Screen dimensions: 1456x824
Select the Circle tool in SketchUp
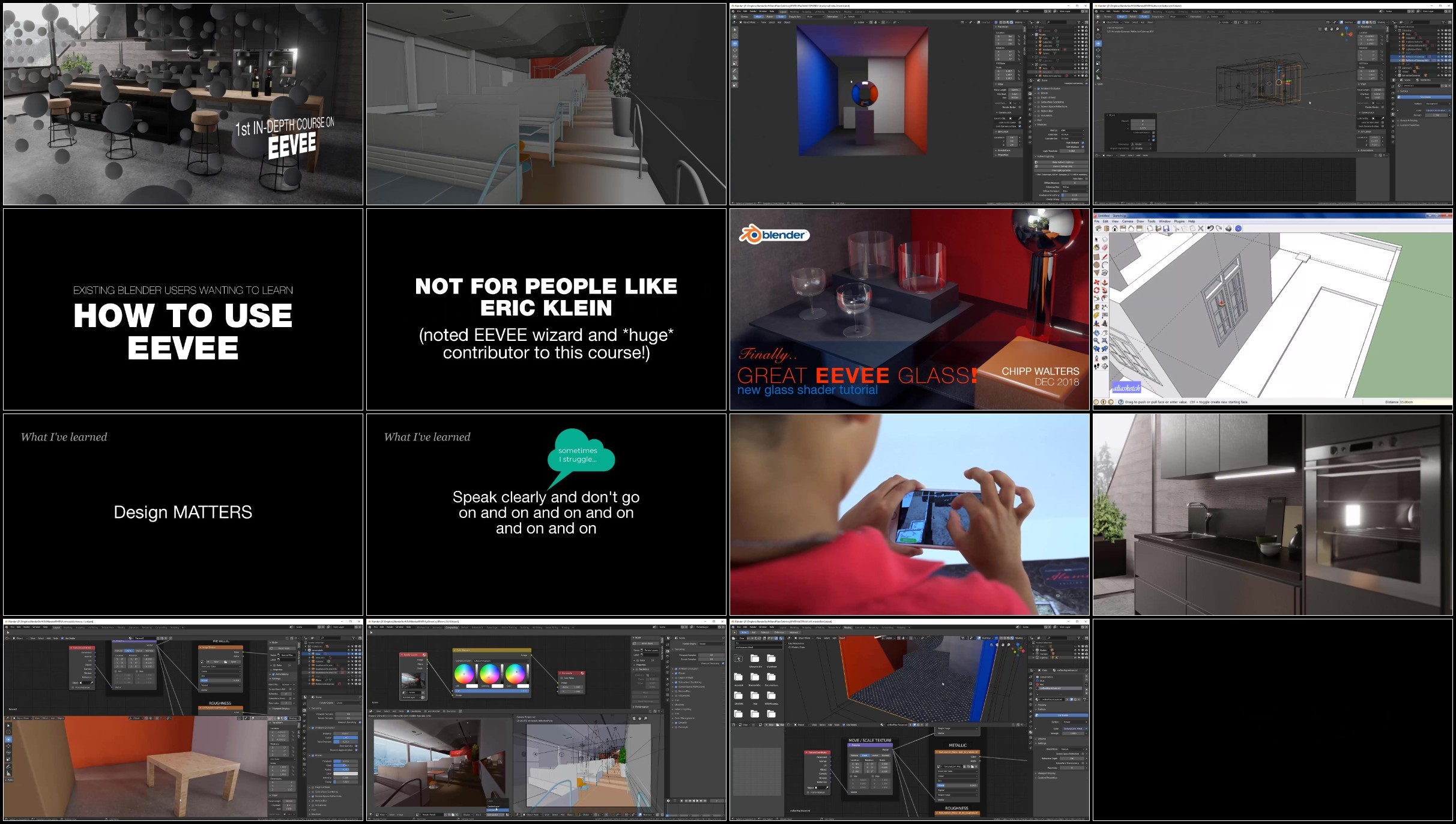point(1096,265)
